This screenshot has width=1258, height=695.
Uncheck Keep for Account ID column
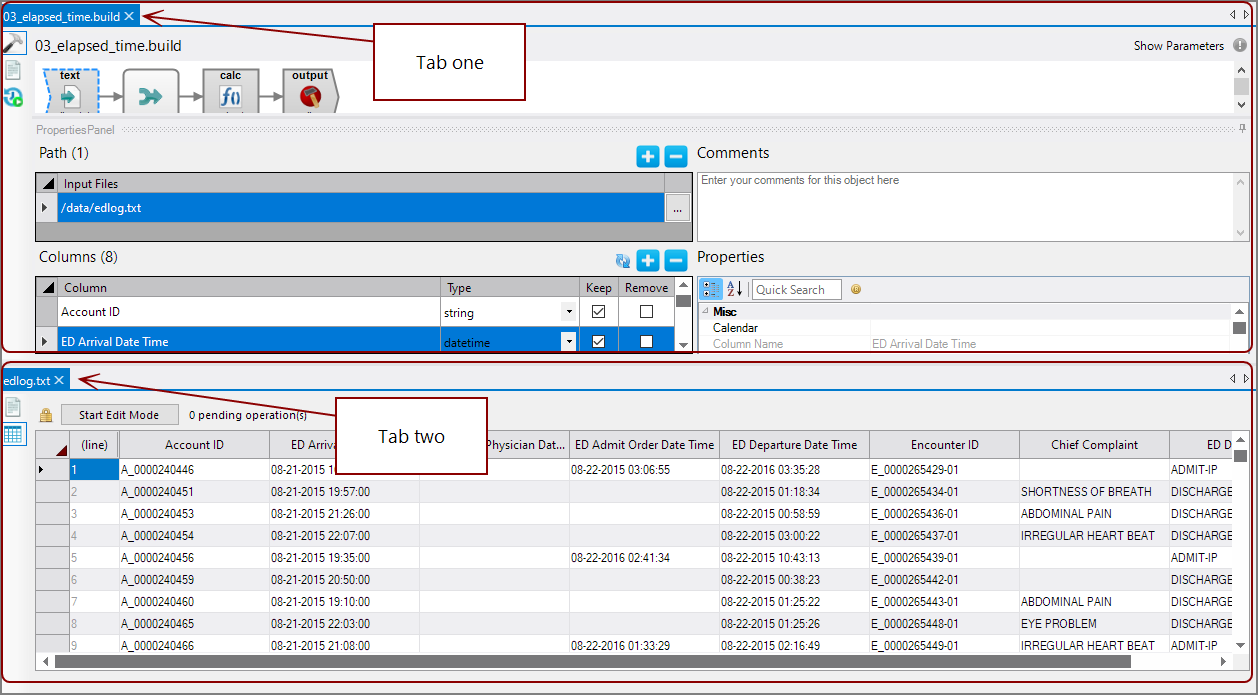598,312
